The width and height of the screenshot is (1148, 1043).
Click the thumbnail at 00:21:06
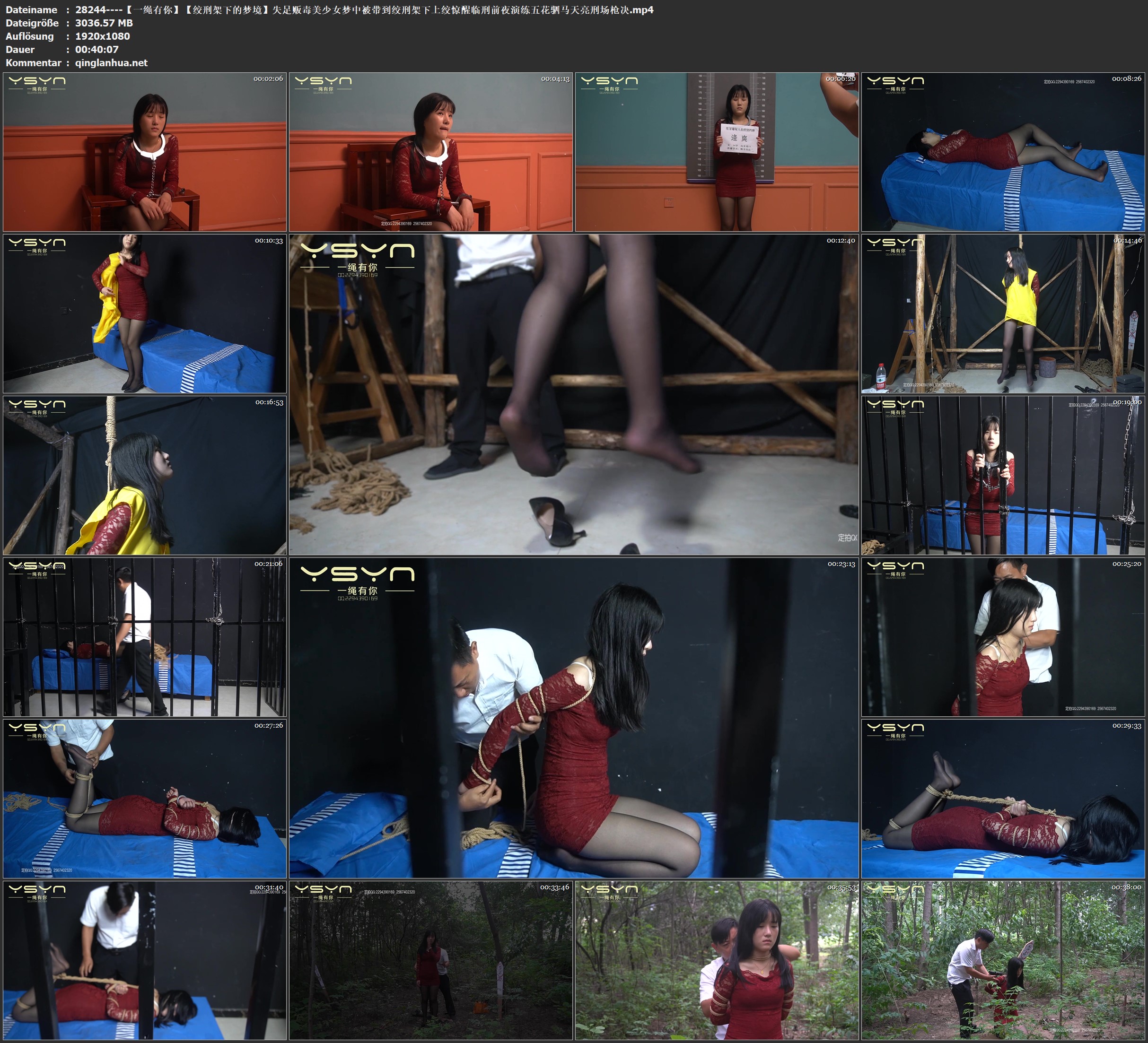pos(145,636)
